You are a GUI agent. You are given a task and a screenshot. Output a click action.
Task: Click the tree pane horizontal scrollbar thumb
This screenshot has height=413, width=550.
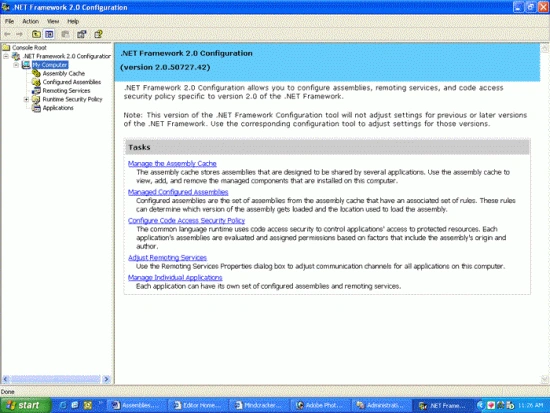(55, 379)
